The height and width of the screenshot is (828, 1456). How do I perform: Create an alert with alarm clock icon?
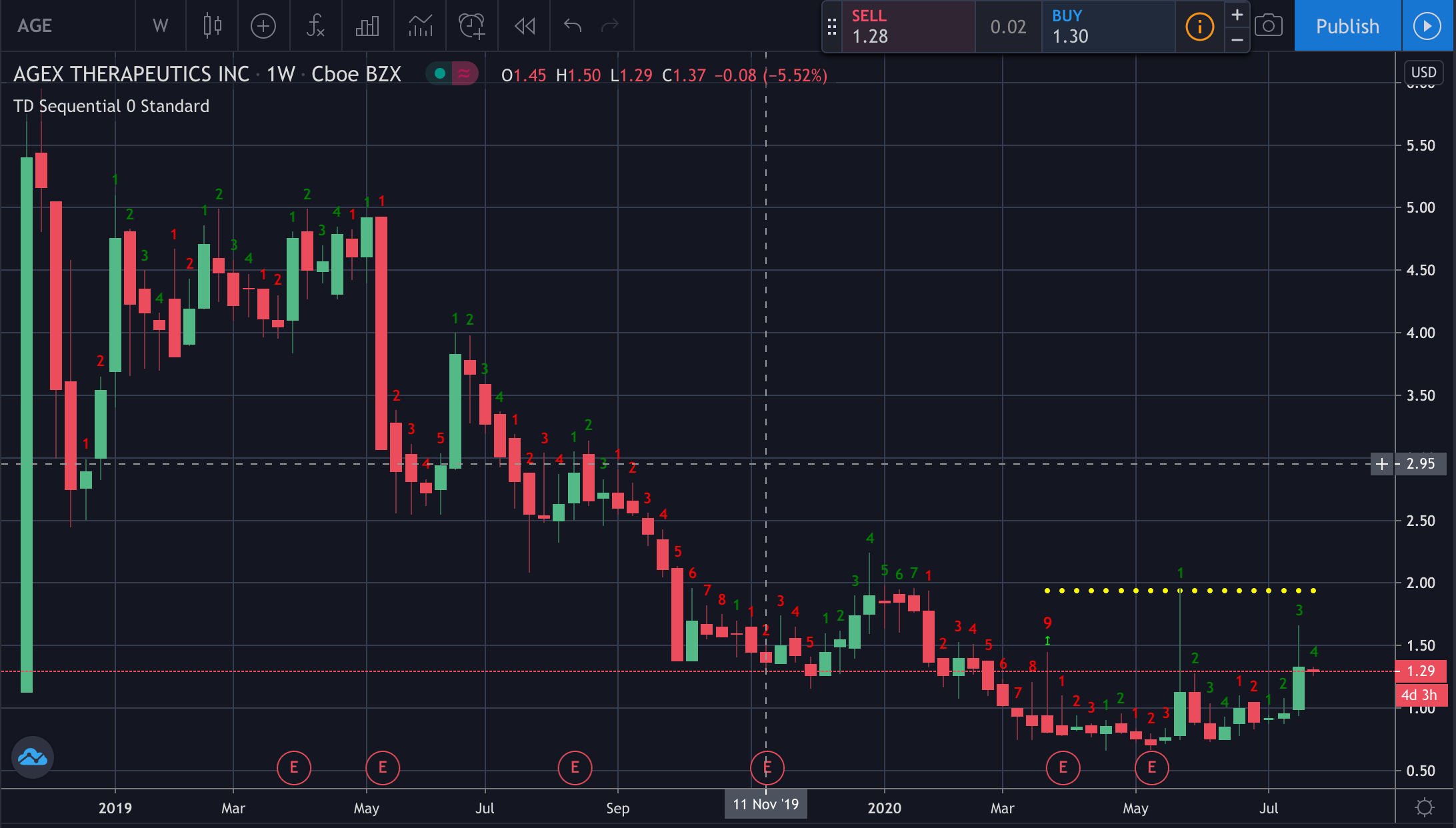pos(472,26)
